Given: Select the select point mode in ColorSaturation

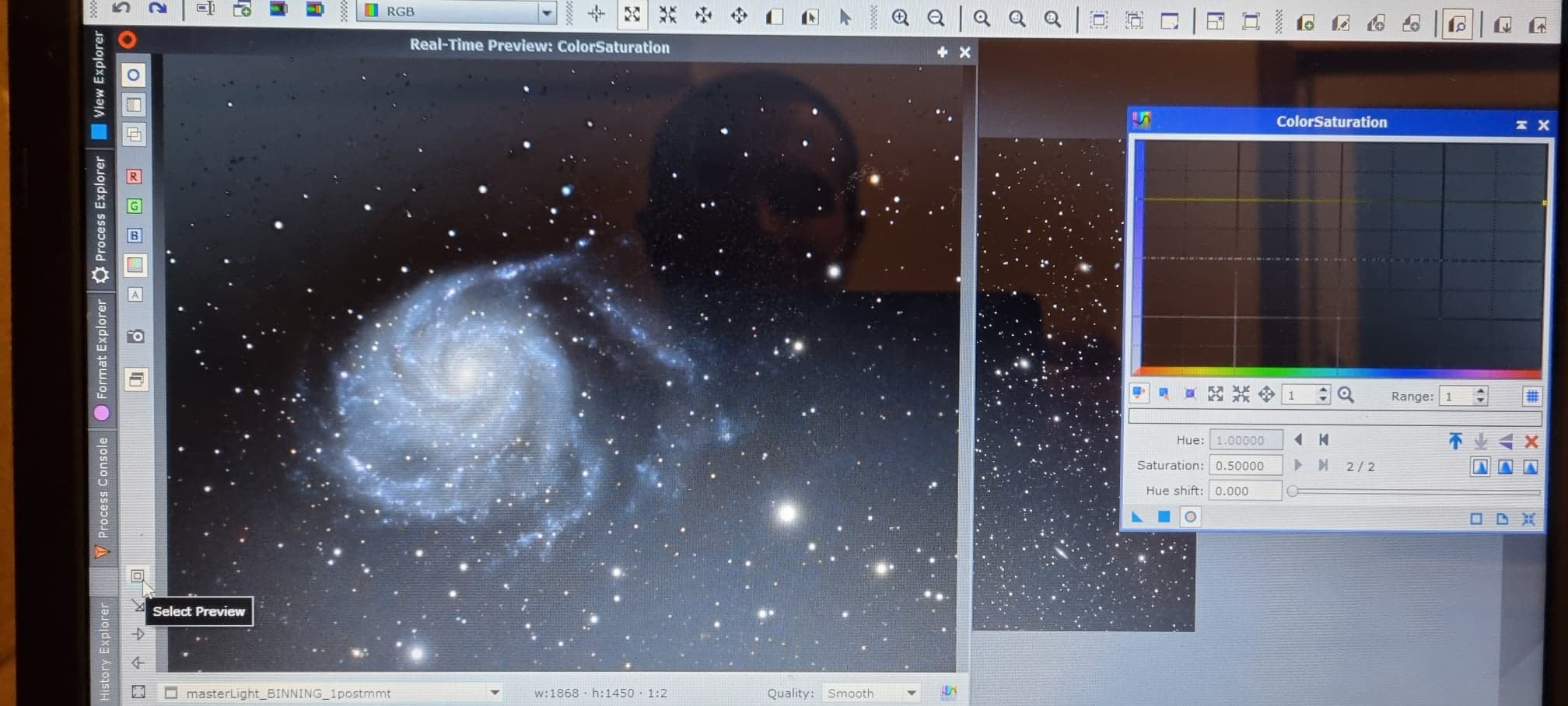Looking at the screenshot, I should pyautogui.click(x=1164, y=393).
